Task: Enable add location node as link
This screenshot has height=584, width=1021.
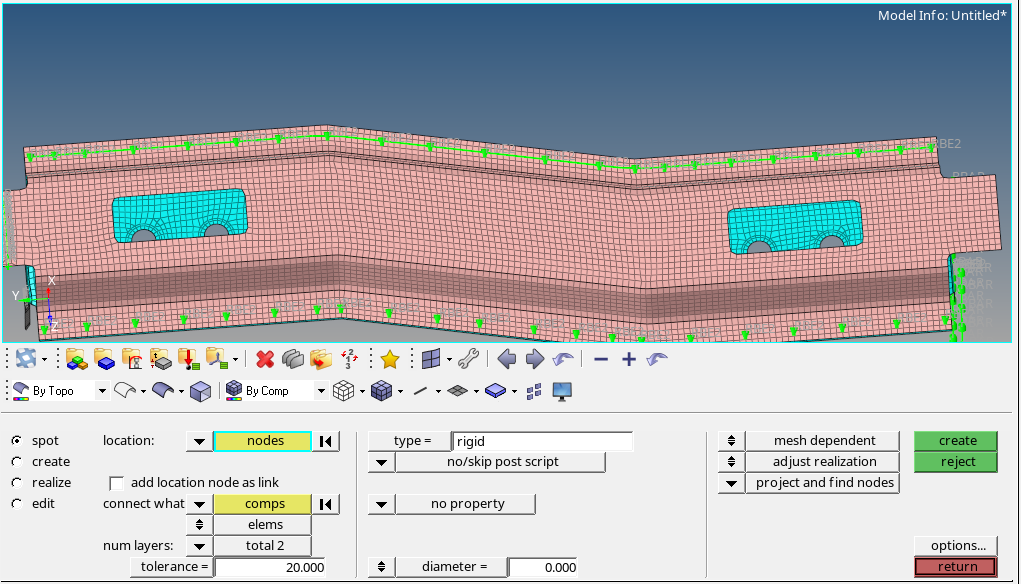Action: 117,482
